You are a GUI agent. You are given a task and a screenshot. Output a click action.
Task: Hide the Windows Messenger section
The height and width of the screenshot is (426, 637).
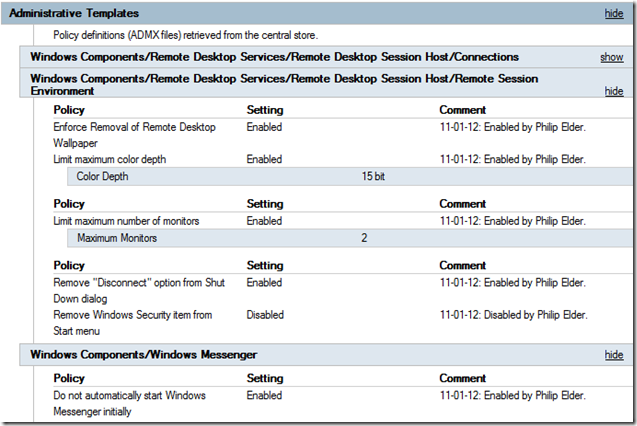[613, 355]
